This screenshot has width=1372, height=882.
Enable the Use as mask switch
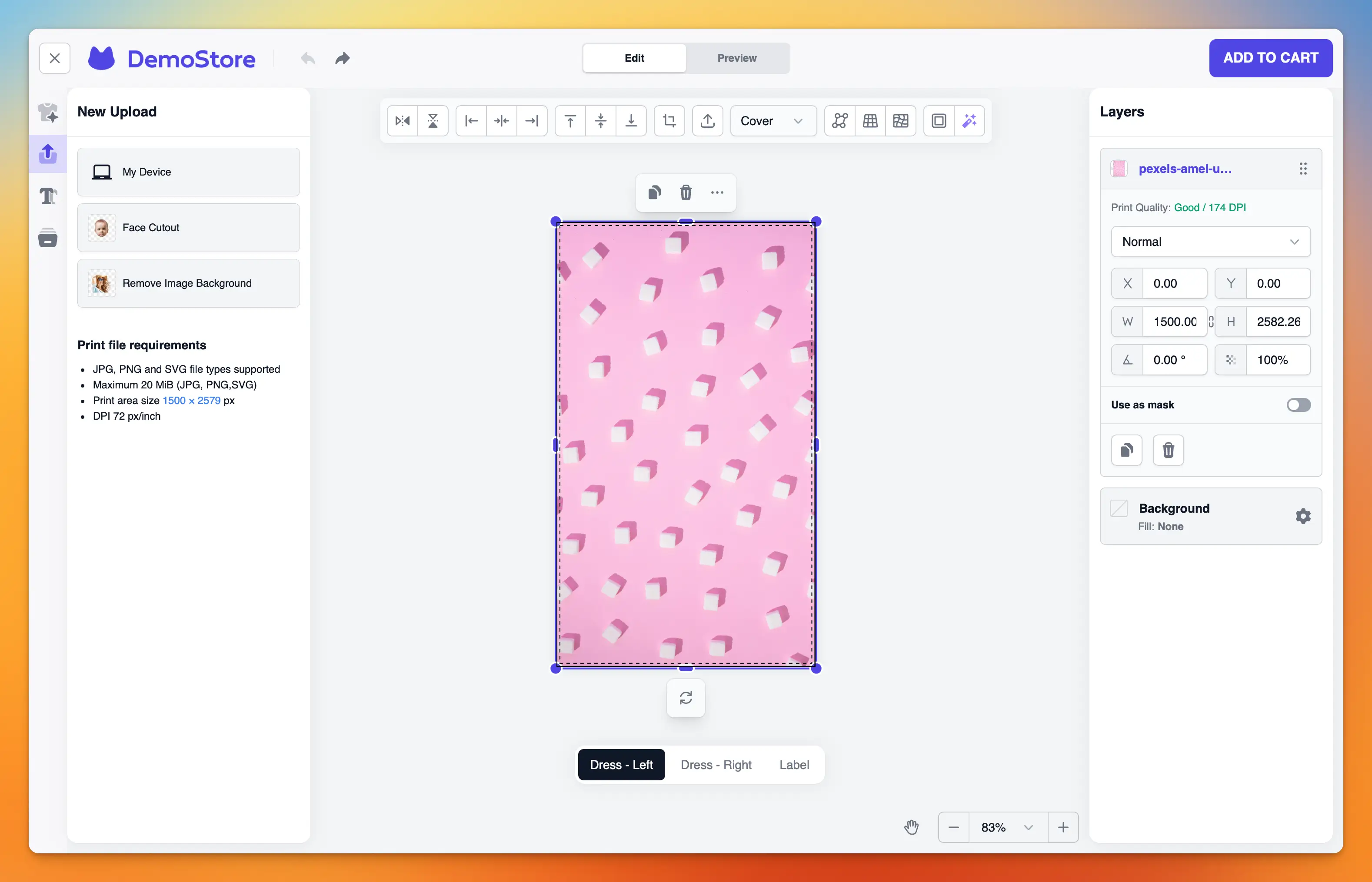pos(1298,405)
